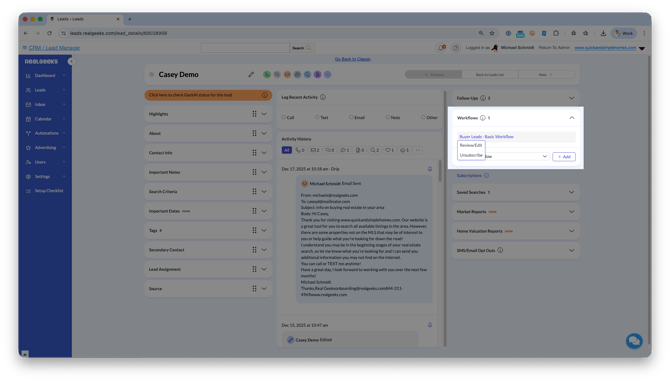Image resolution: width=670 pixels, height=382 pixels.
Task: Click the grip icon on About section
Action: click(254, 133)
